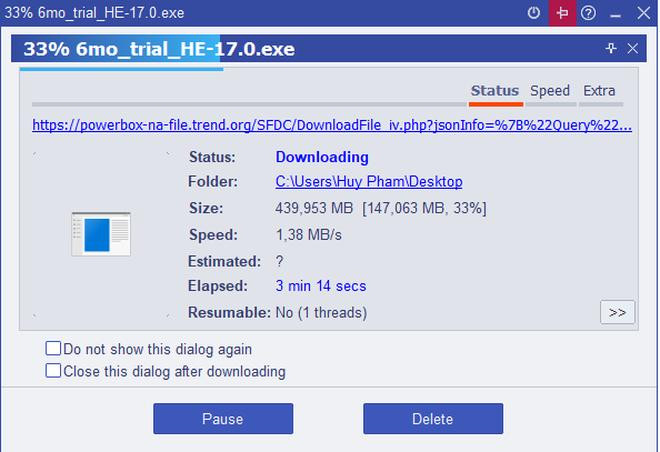Open help via the question mark icon
Viewport: 660px width, 452px height.
tap(589, 13)
